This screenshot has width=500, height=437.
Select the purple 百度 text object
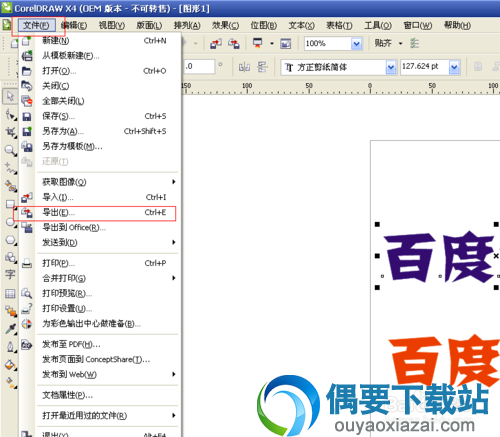[439, 257]
